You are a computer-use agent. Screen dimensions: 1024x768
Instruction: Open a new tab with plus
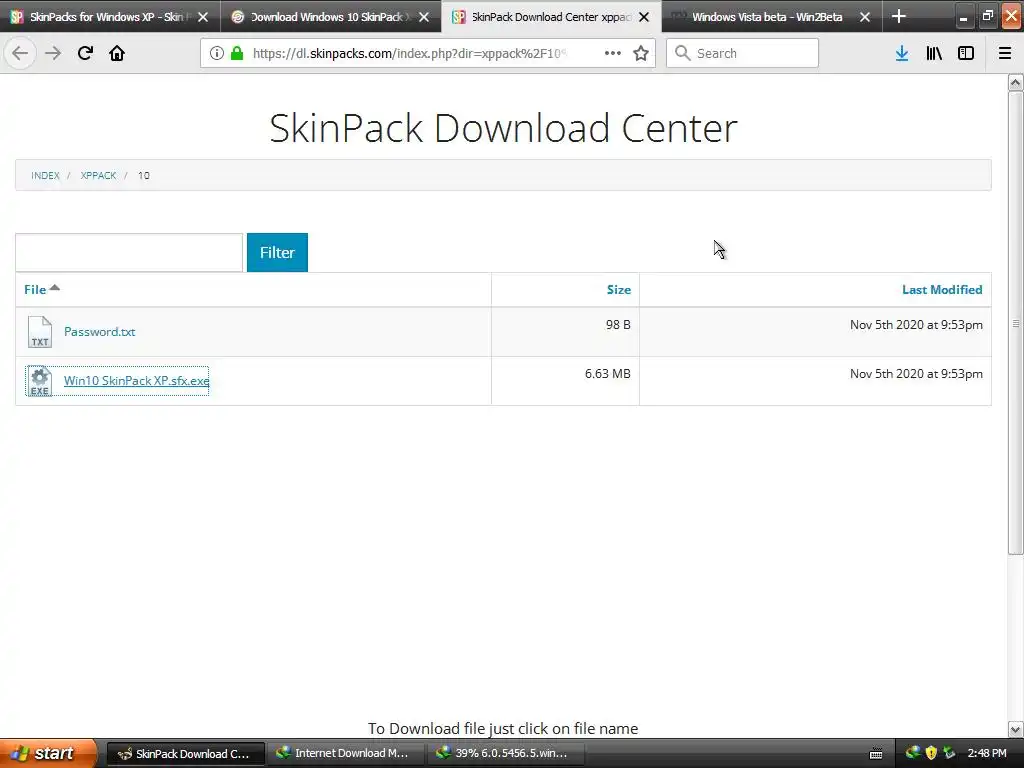899,16
